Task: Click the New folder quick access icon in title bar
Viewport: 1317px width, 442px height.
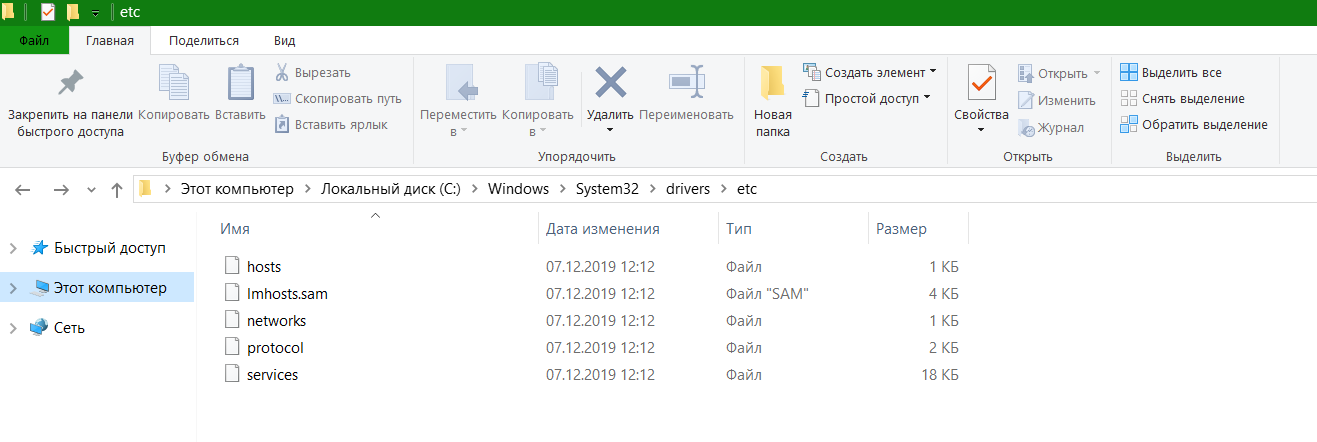Action: tap(72, 12)
